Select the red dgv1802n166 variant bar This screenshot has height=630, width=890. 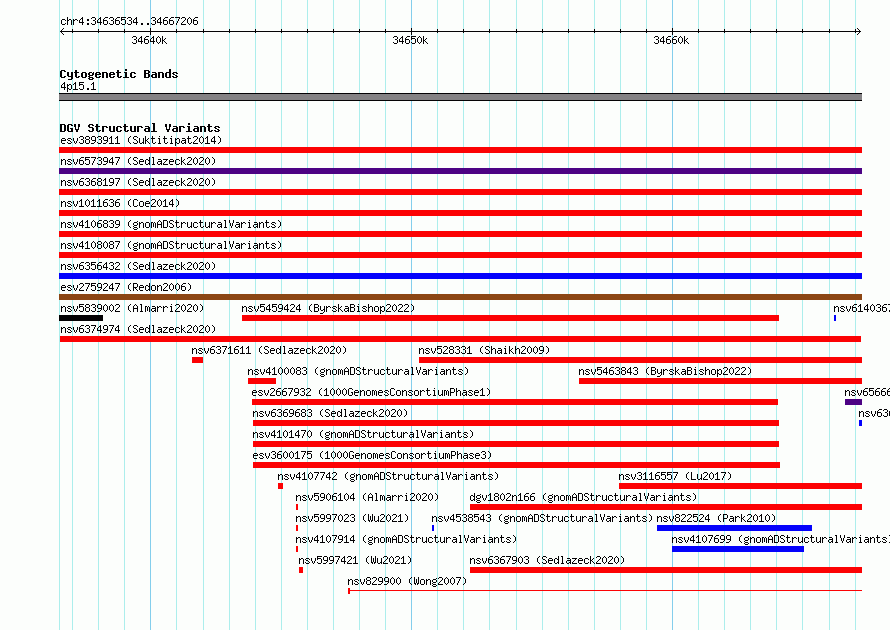tap(666, 507)
